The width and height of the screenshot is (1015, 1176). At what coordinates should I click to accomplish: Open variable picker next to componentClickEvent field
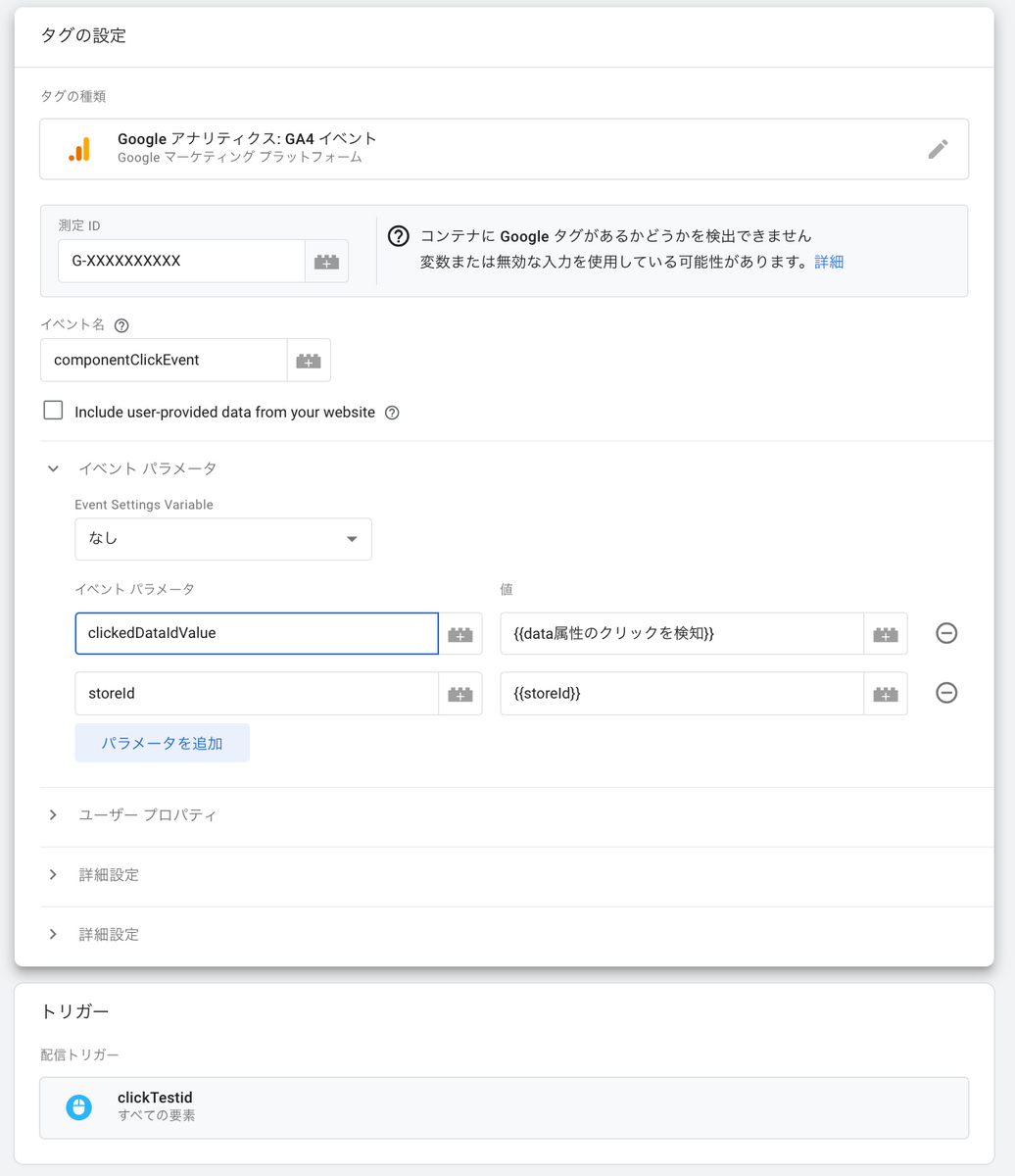(309, 361)
